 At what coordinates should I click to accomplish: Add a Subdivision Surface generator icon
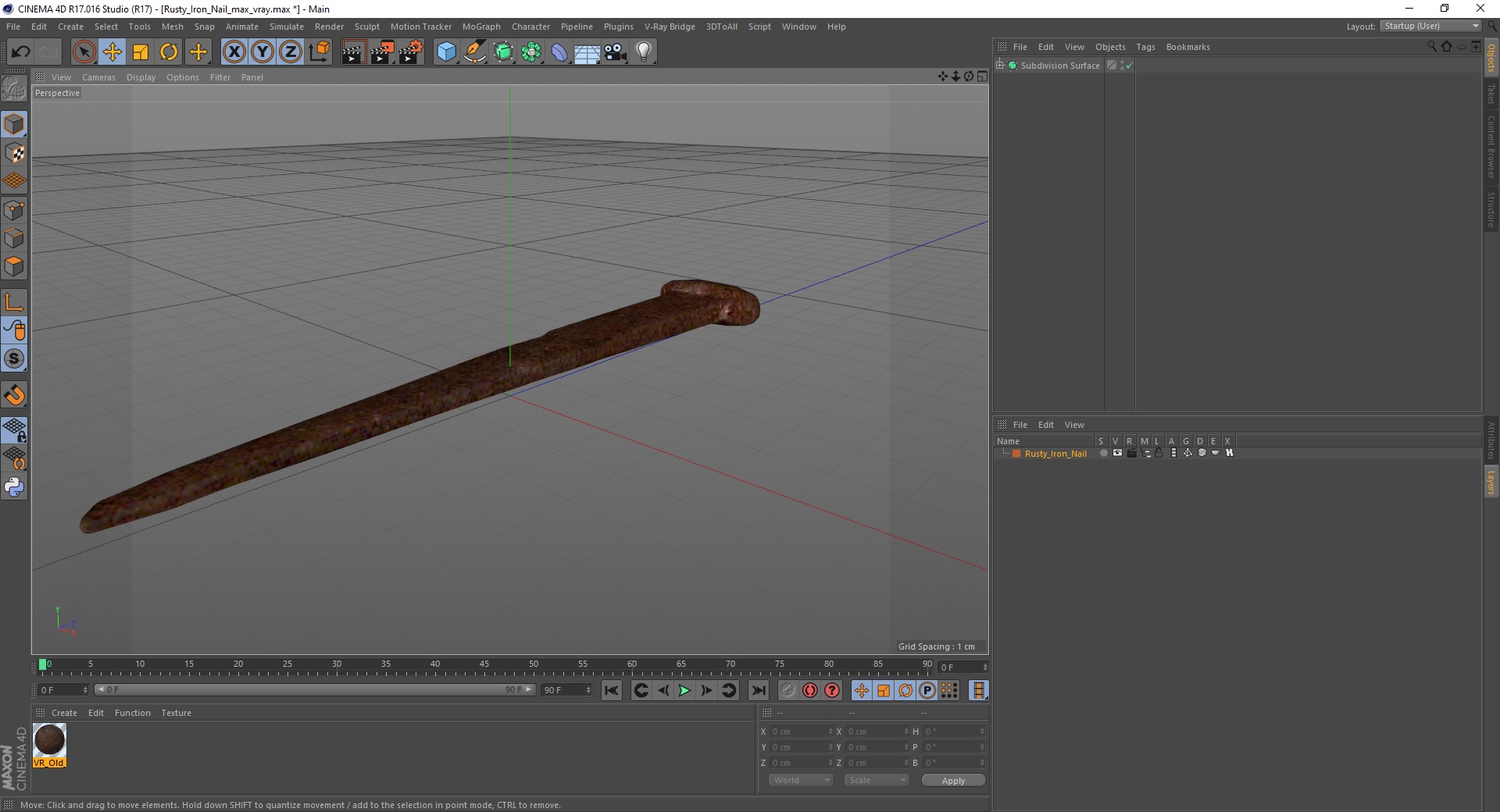point(503,52)
